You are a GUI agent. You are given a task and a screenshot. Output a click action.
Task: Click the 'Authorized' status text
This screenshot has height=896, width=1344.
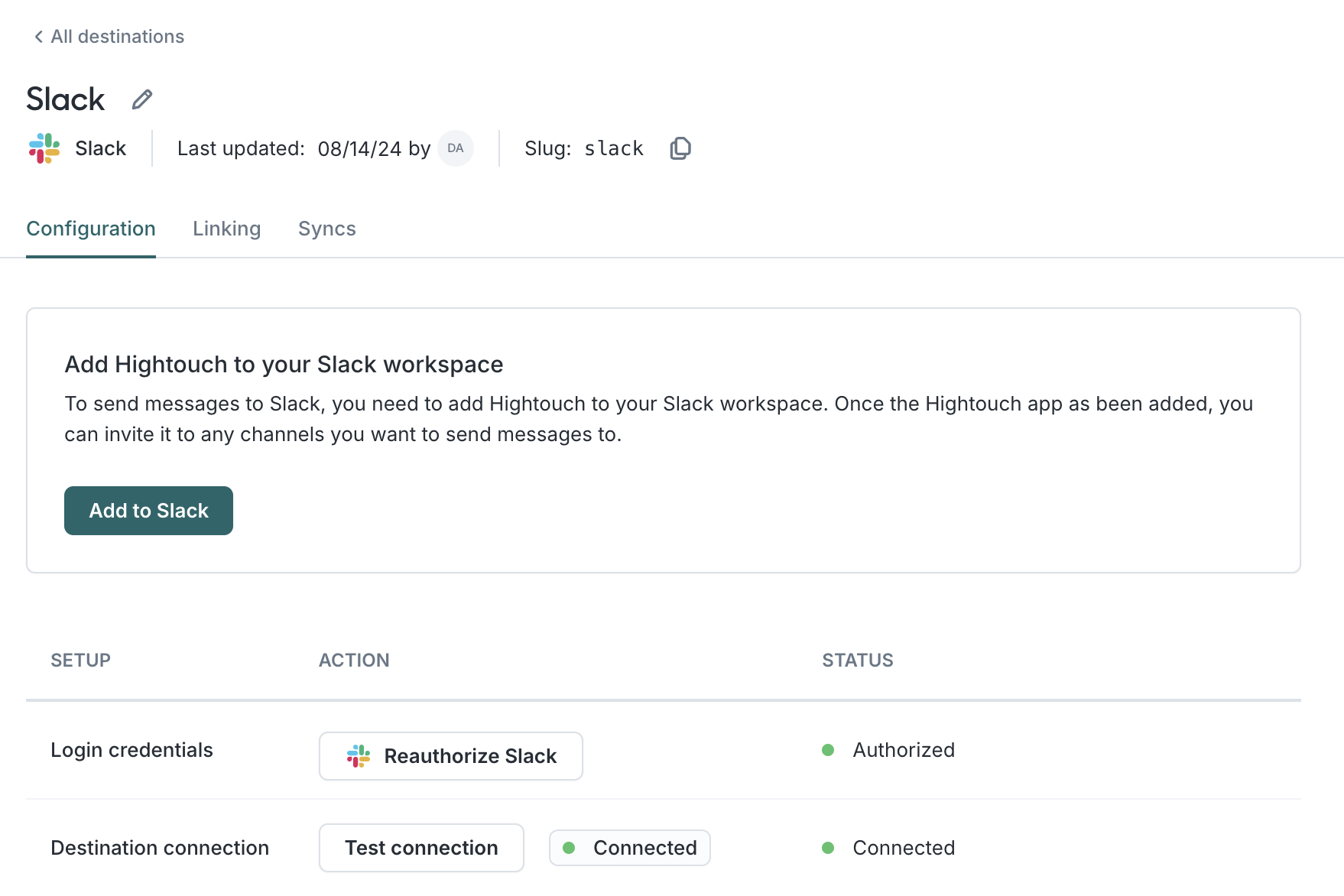tap(904, 750)
